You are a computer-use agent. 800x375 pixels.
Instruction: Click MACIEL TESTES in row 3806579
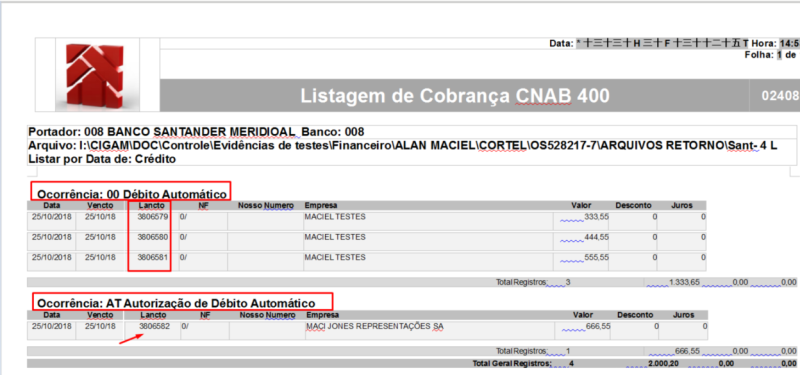coord(335,217)
